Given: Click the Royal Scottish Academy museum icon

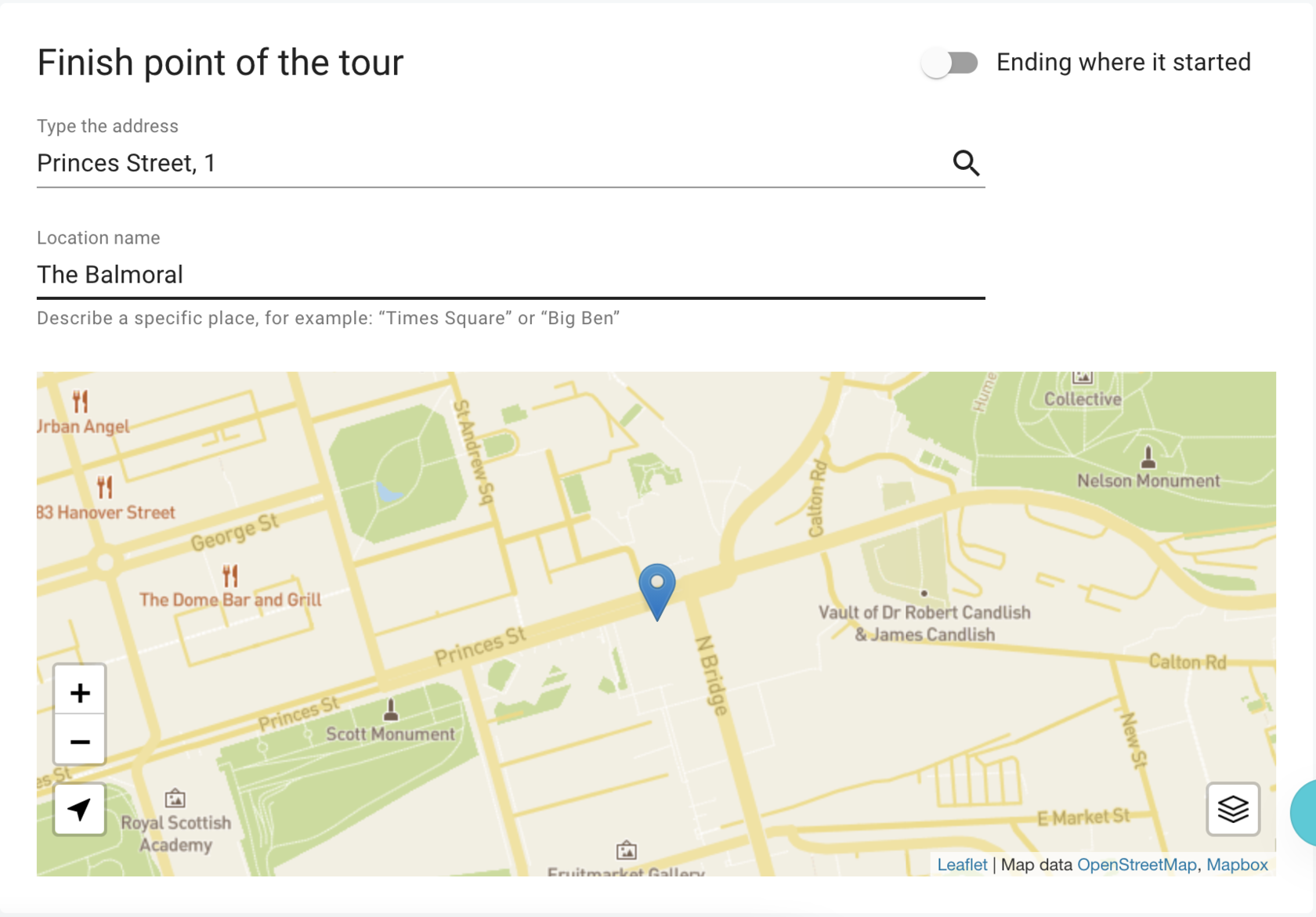Looking at the screenshot, I should click(175, 799).
